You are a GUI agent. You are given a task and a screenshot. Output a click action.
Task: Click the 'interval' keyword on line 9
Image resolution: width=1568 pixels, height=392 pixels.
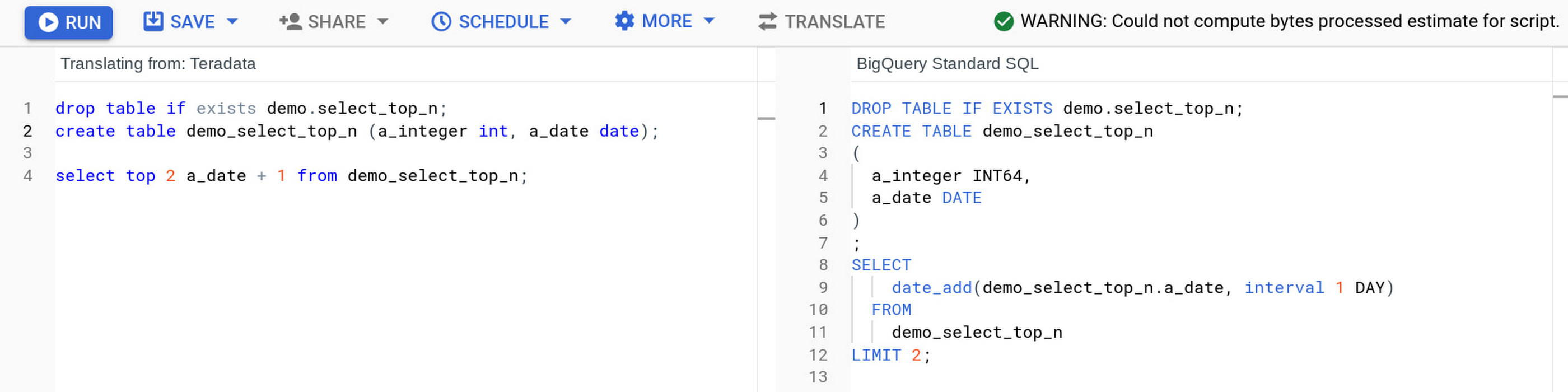click(x=1284, y=287)
